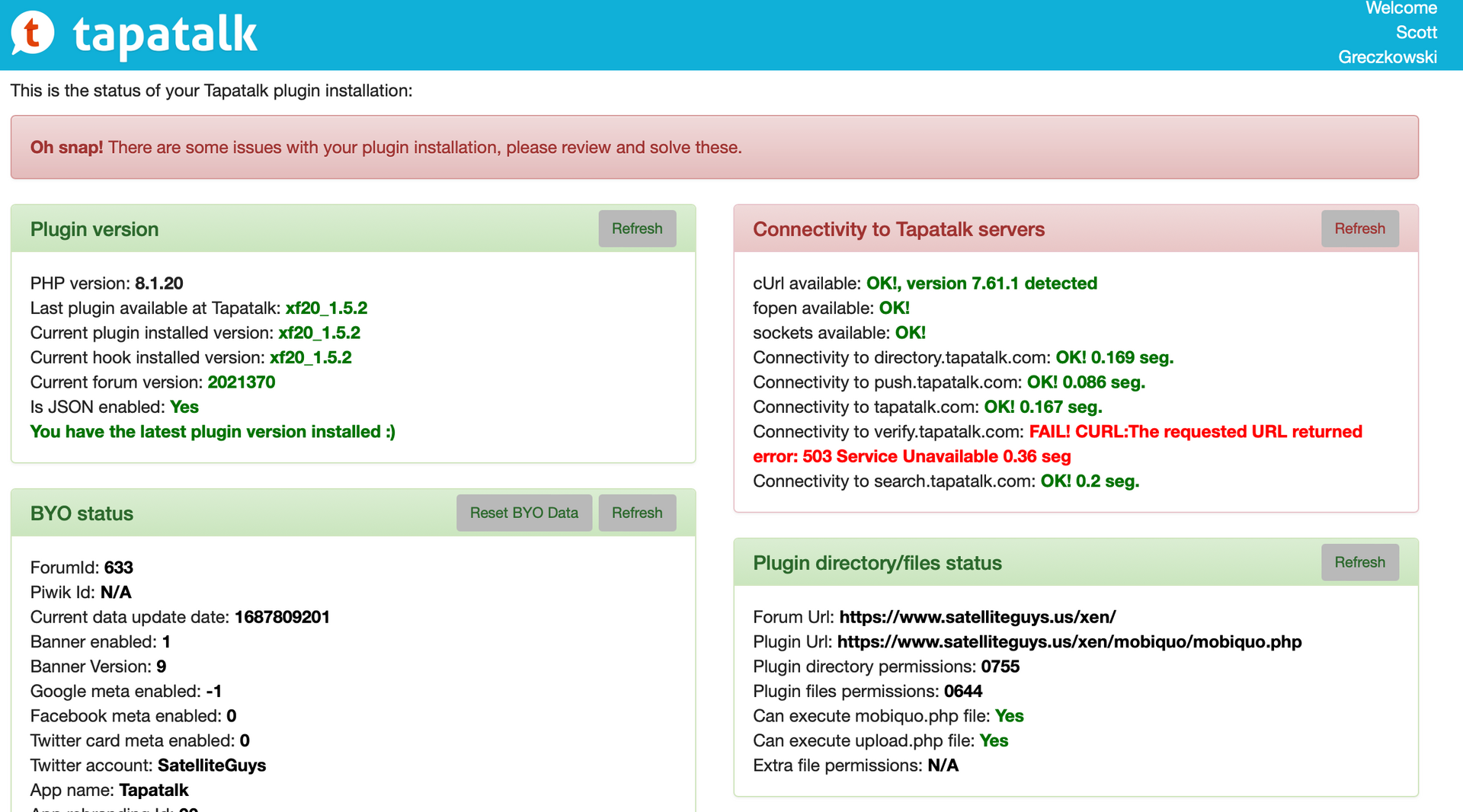
Task: Click 'Can execute upload.php file: Yes' line
Action: tap(881, 741)
